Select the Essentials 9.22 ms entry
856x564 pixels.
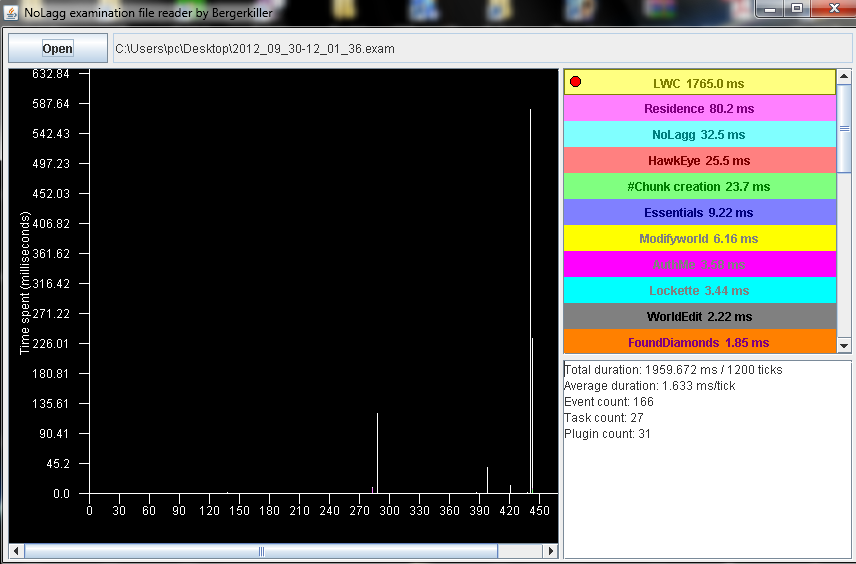[x=699, y=212]
